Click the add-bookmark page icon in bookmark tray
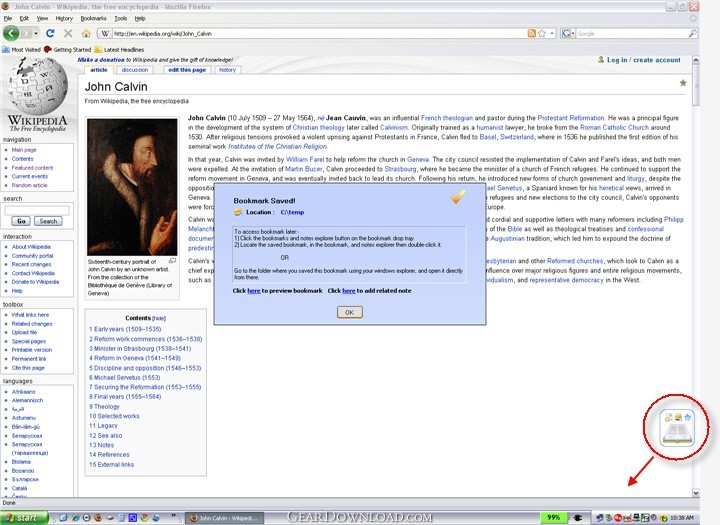The width and height of the screenshot is (720, 525). click(668, 417)
